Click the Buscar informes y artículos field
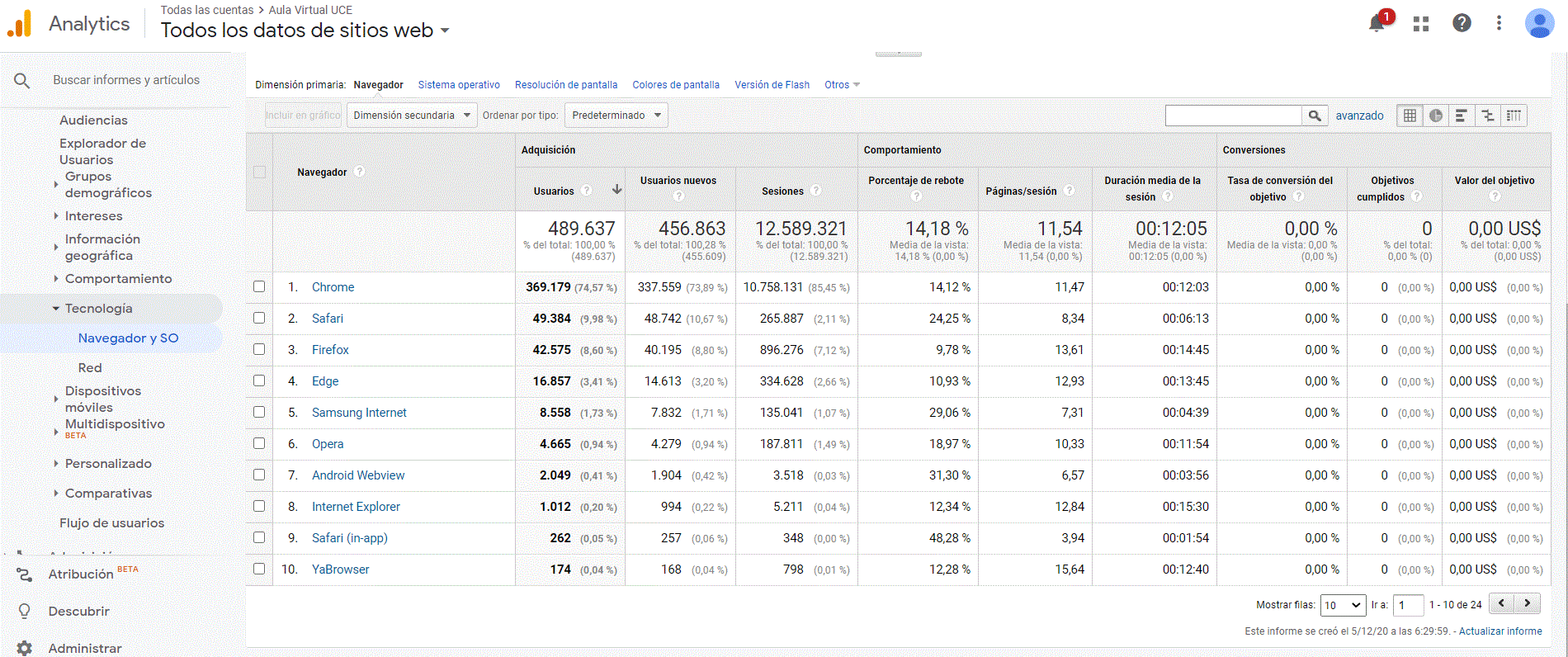 [126, 80]
